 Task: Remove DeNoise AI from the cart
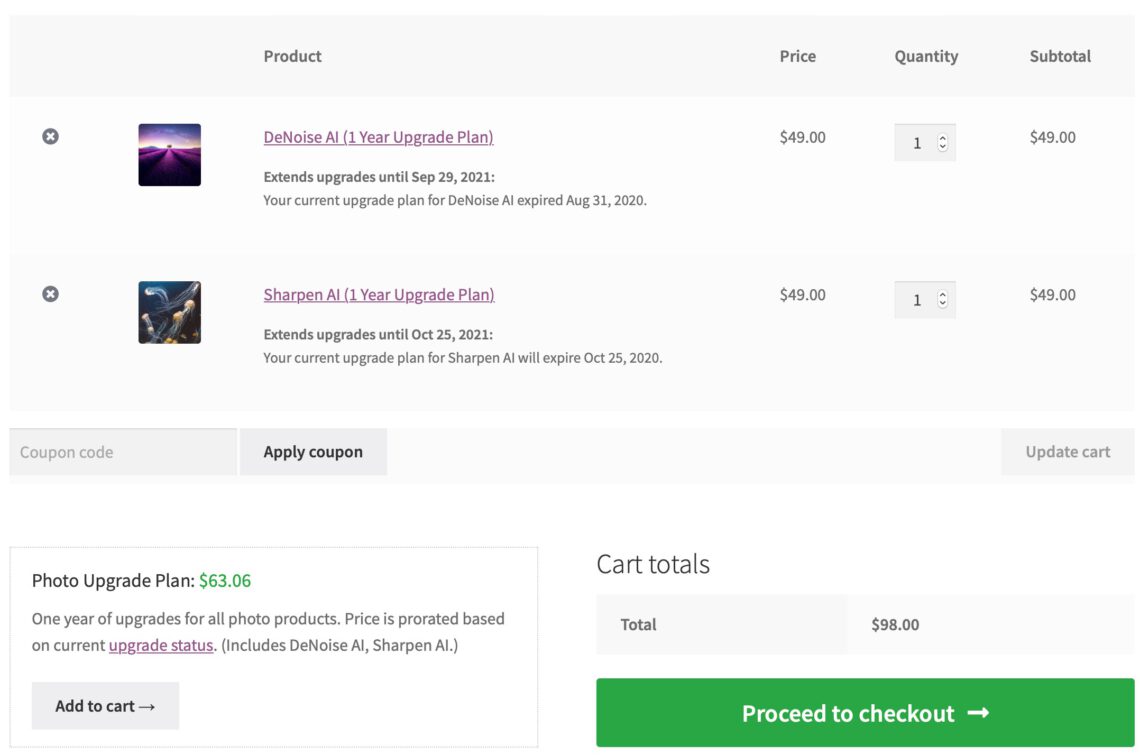(50, 136)
